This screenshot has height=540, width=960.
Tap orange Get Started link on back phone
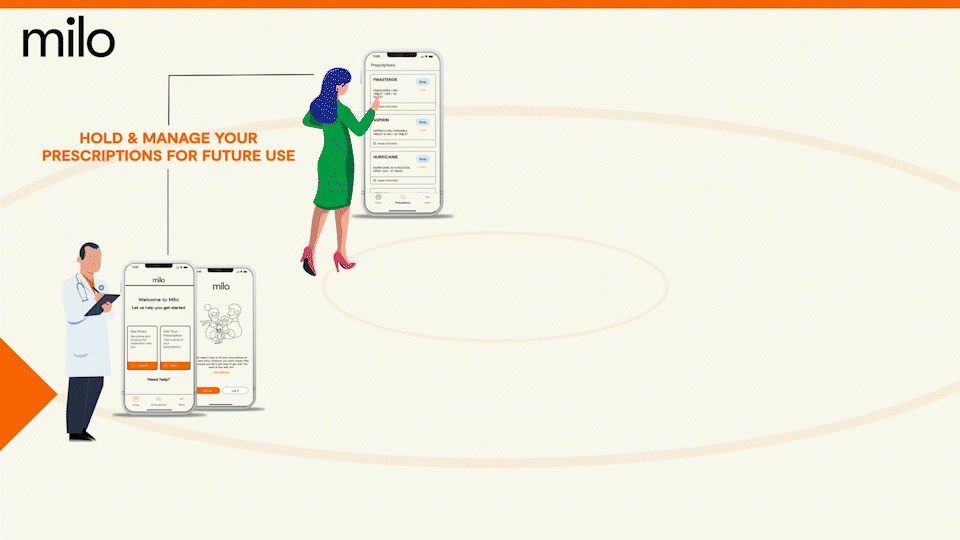221,372
